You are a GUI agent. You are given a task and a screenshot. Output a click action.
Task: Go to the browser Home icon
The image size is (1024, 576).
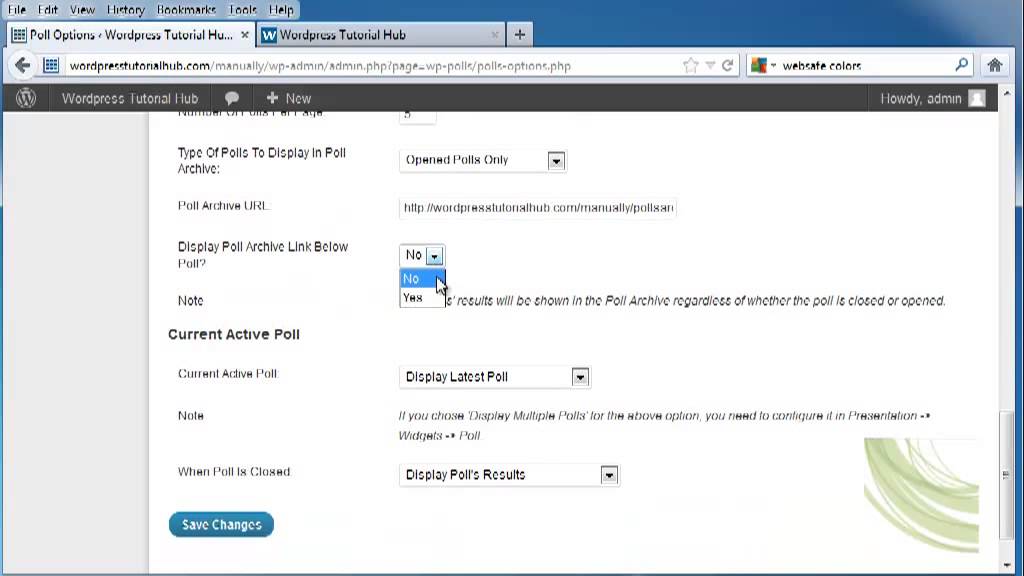[x=995, y=65]
